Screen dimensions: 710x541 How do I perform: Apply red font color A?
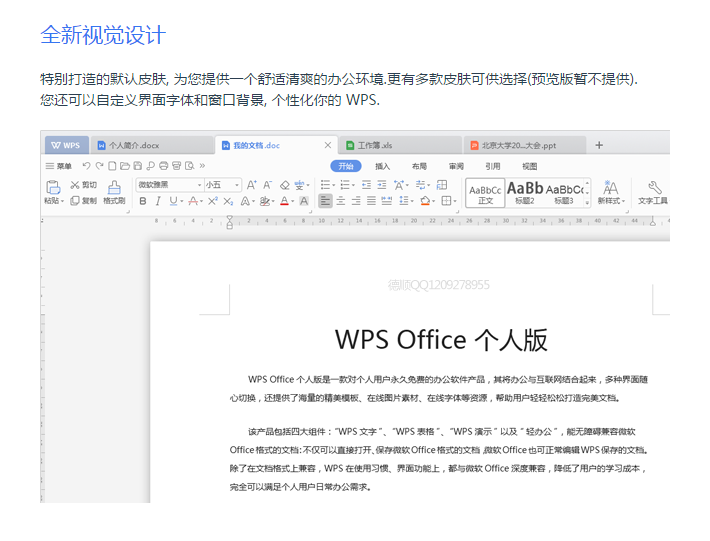[x=284, y=201]
